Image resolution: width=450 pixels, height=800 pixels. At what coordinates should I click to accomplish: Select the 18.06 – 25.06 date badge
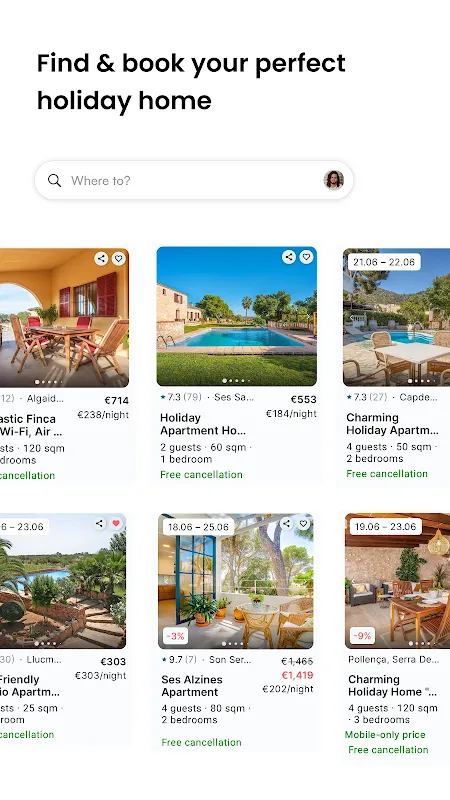pos(198,527)
